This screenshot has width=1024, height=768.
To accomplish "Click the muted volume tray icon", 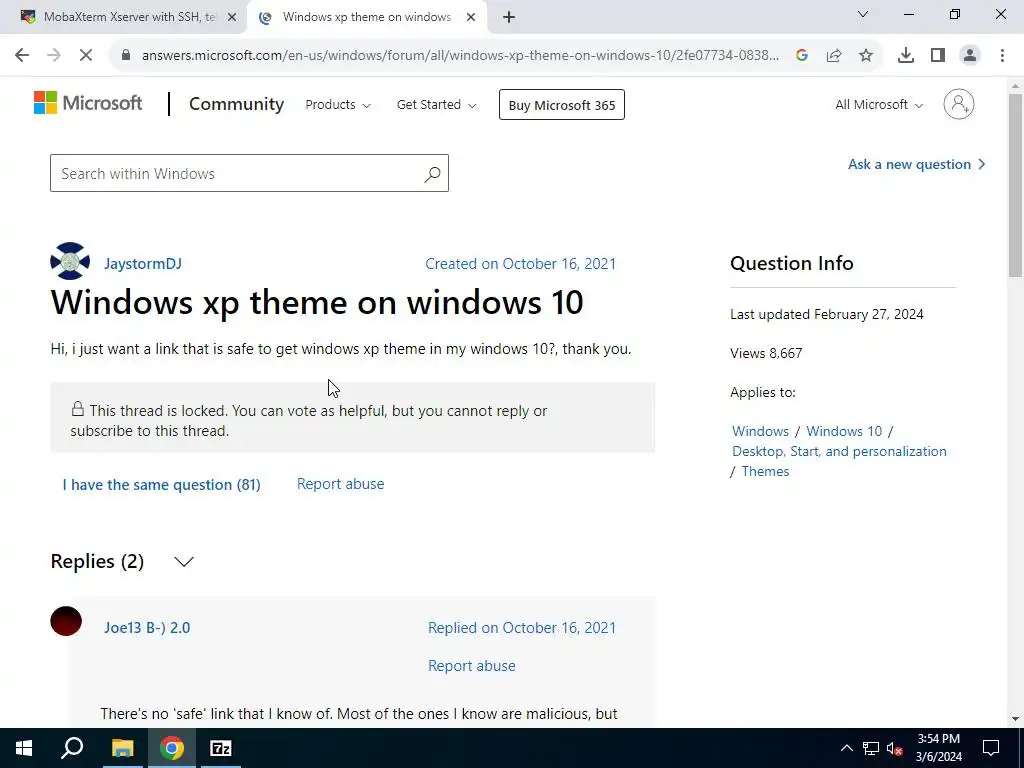I will point(894,748).
